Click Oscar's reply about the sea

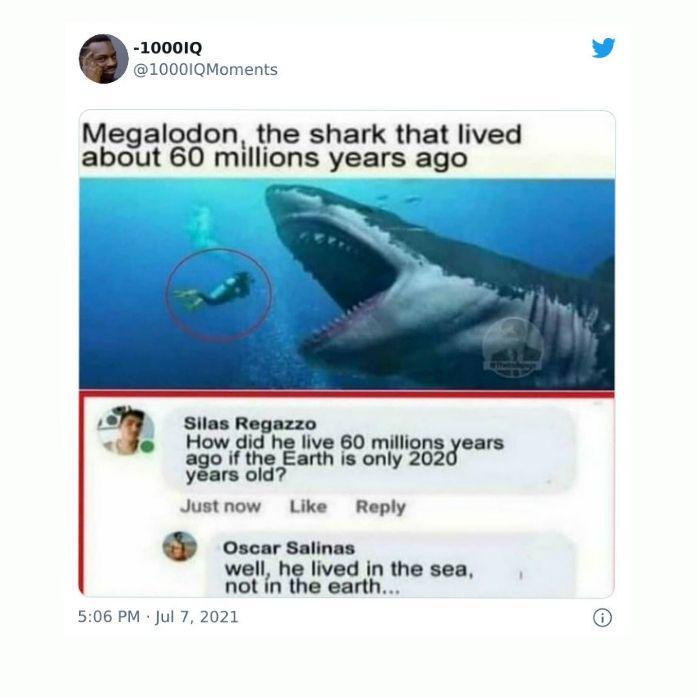[349, 577]
